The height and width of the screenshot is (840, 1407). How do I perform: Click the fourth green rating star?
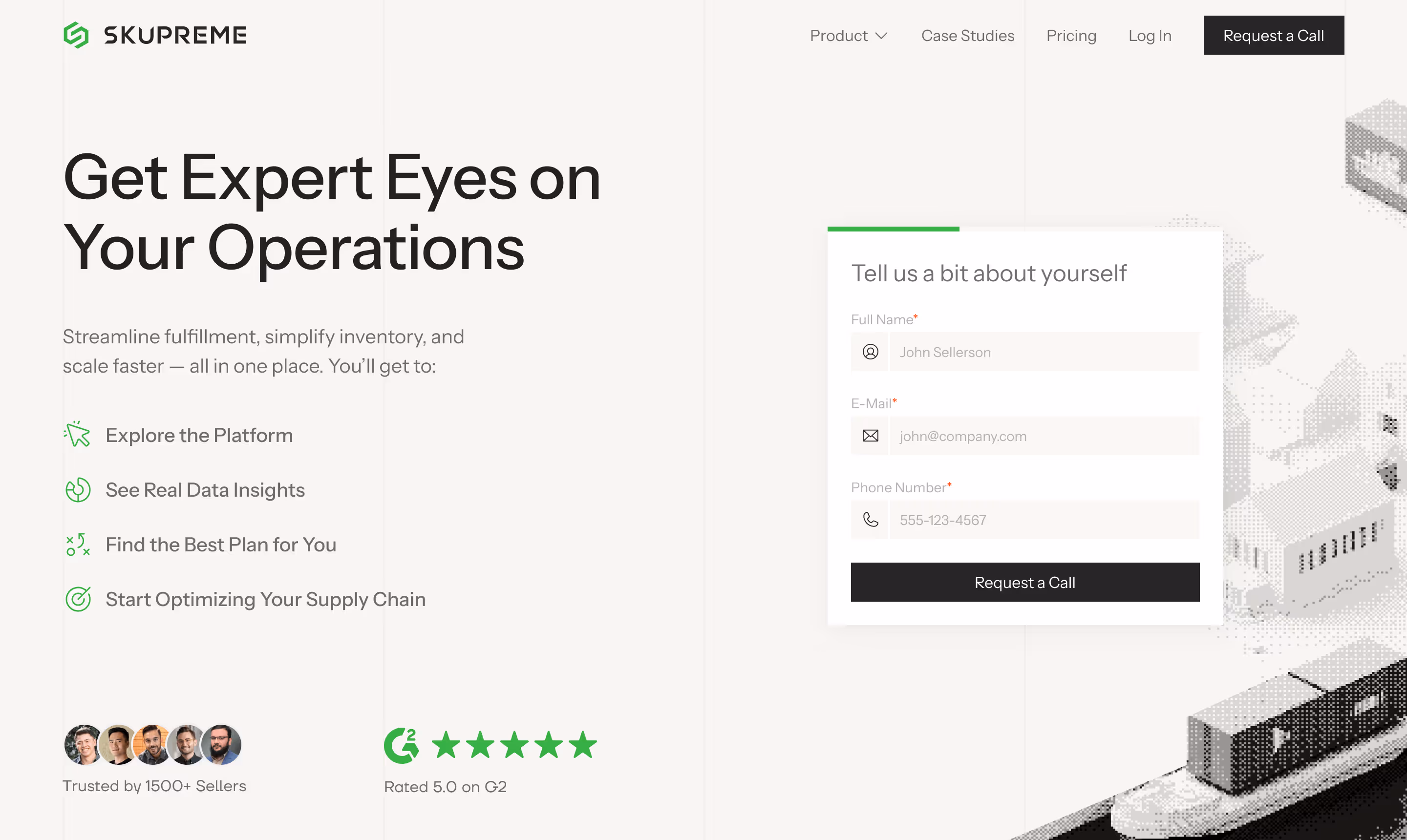tap(549, 745)
